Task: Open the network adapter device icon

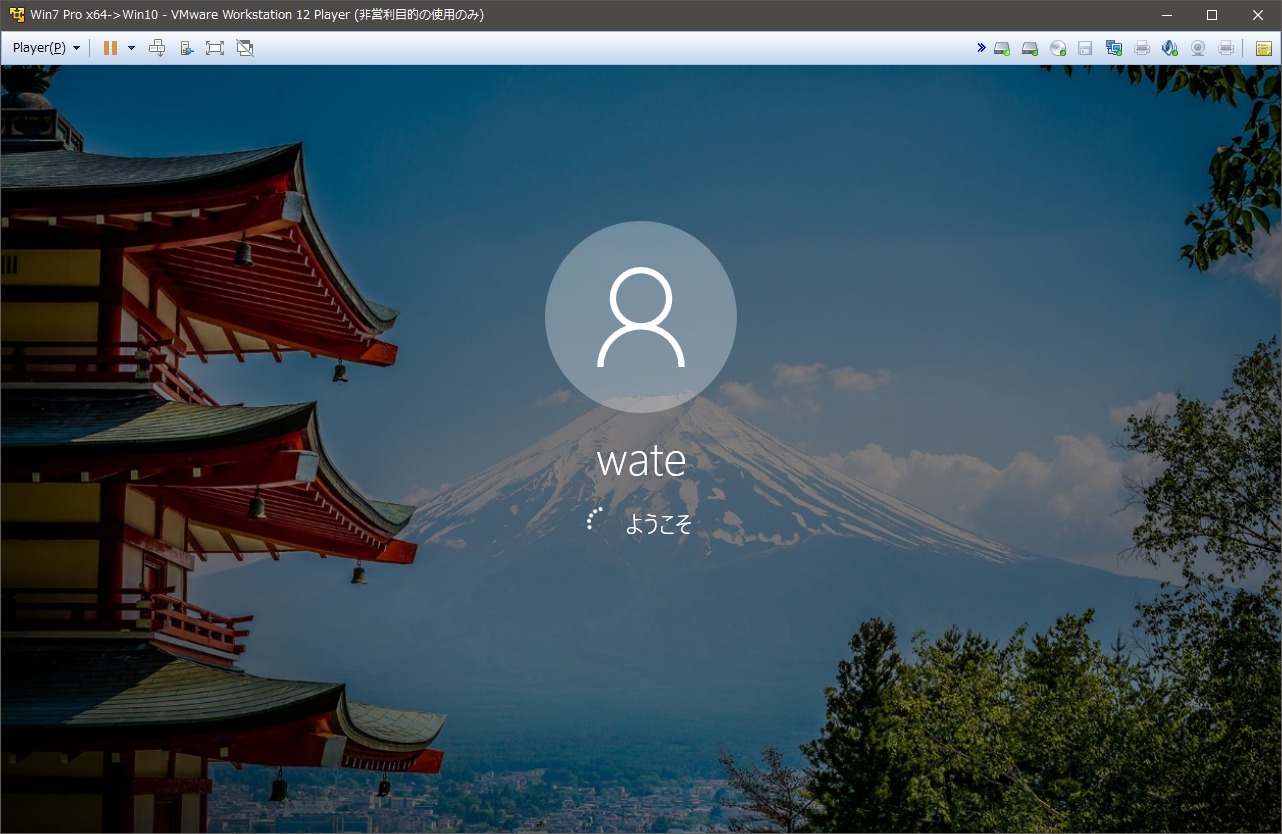Action: click(1113, 48)
